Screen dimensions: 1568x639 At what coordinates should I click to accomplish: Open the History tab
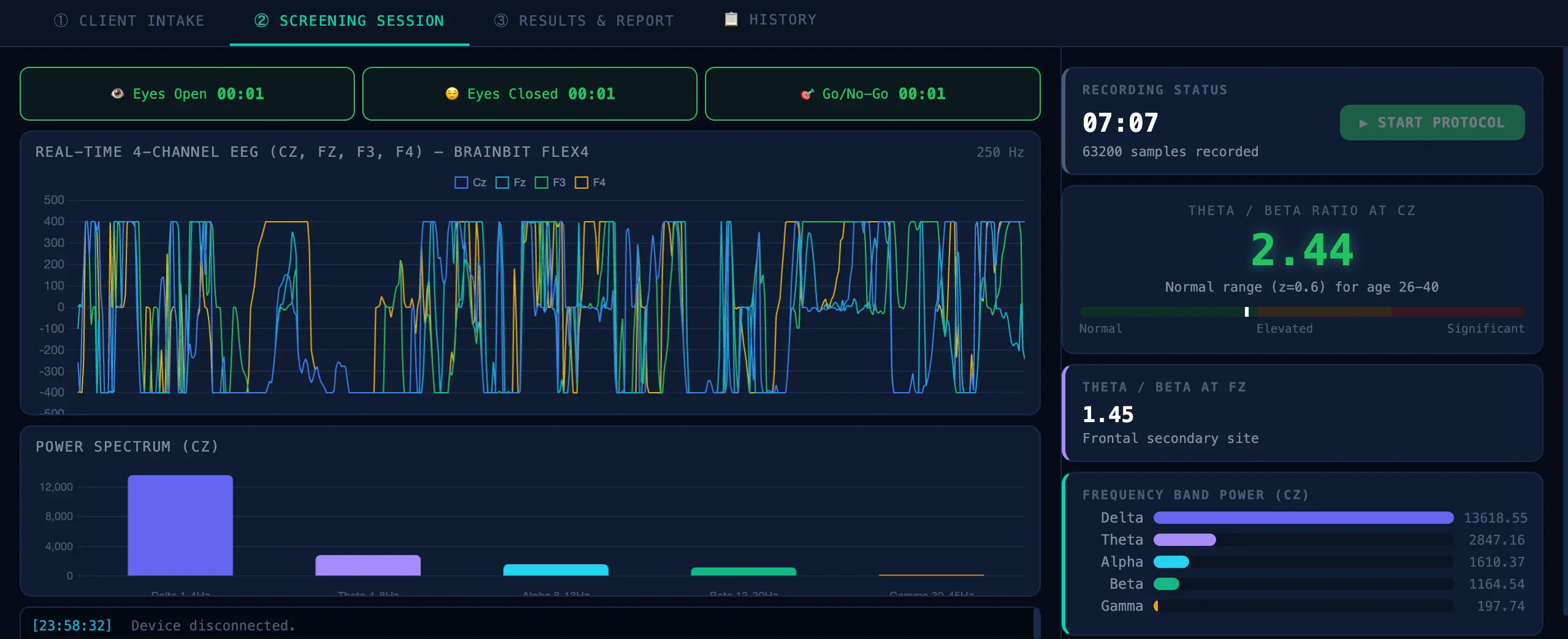click(771, 20)
